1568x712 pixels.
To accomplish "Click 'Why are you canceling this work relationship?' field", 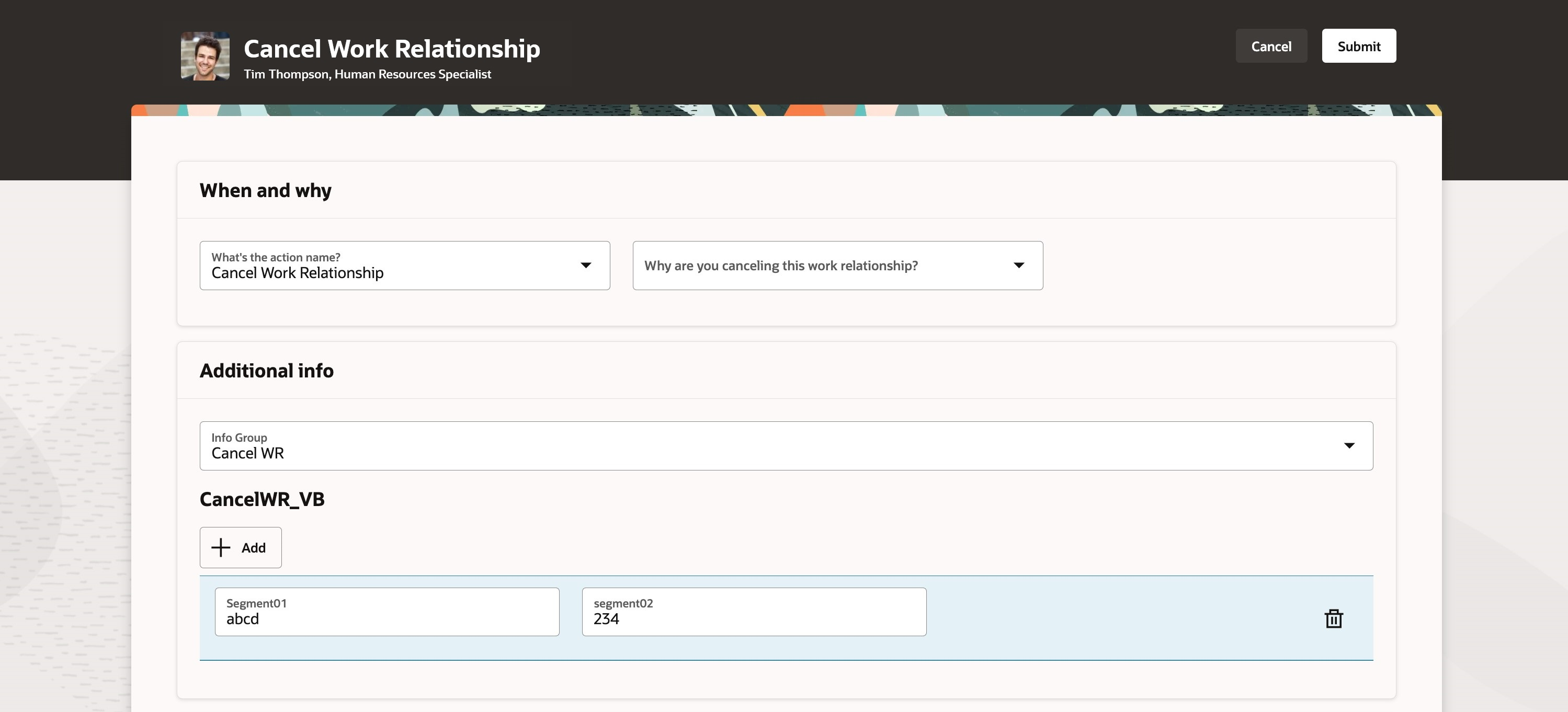I will click(x=781, y=266).
